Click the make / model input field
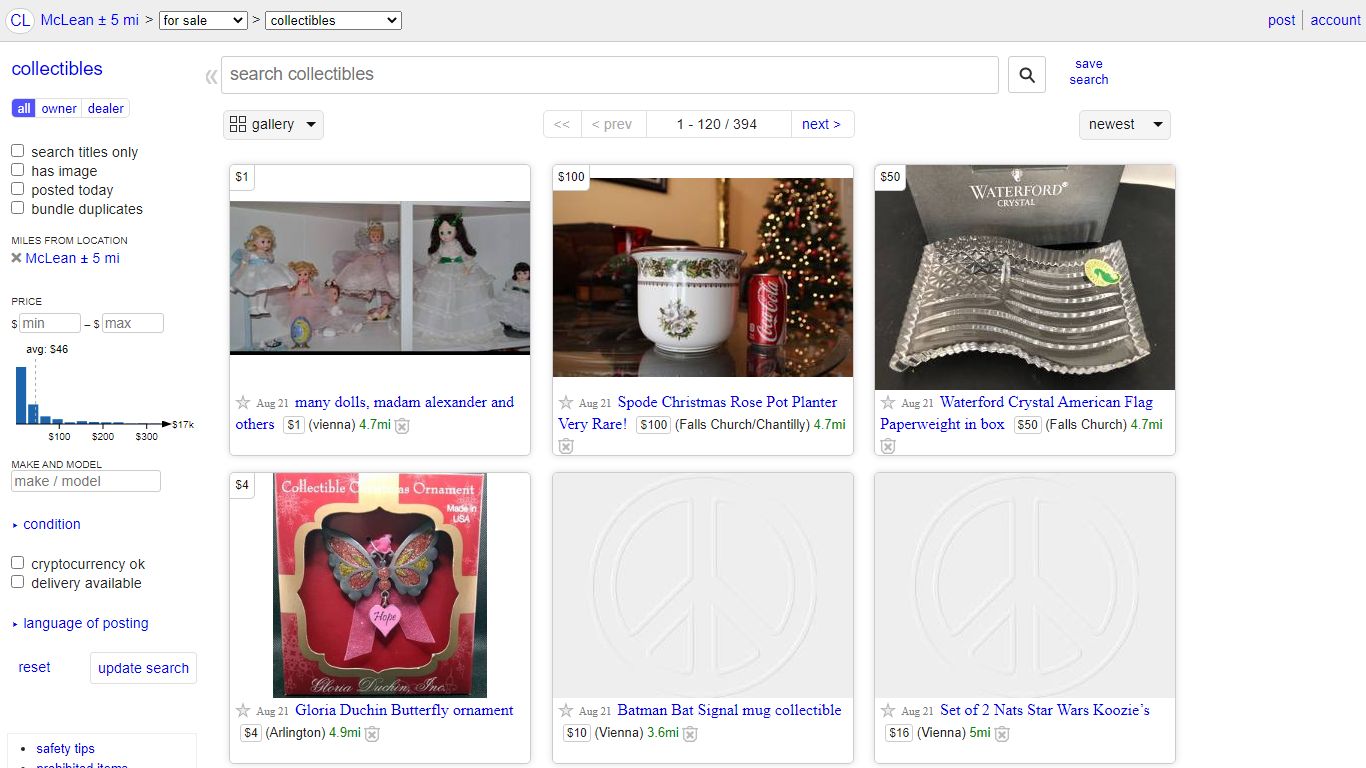 tap(86, 481)
